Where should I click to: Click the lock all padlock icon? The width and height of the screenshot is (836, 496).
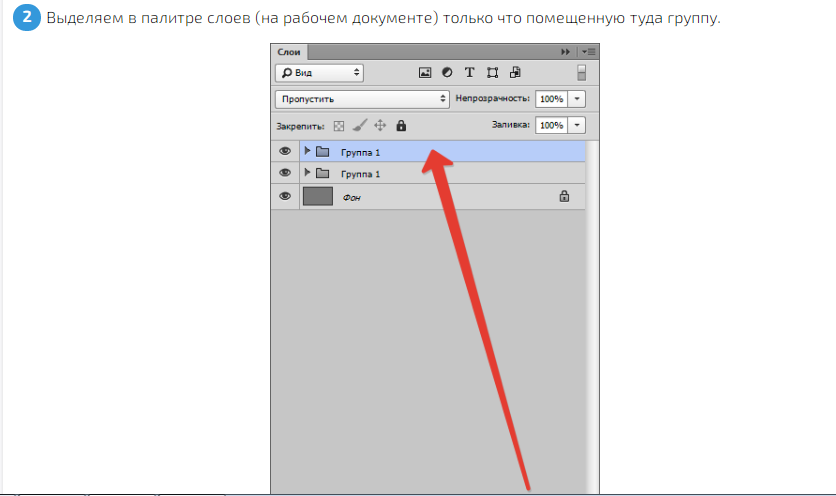401,126
